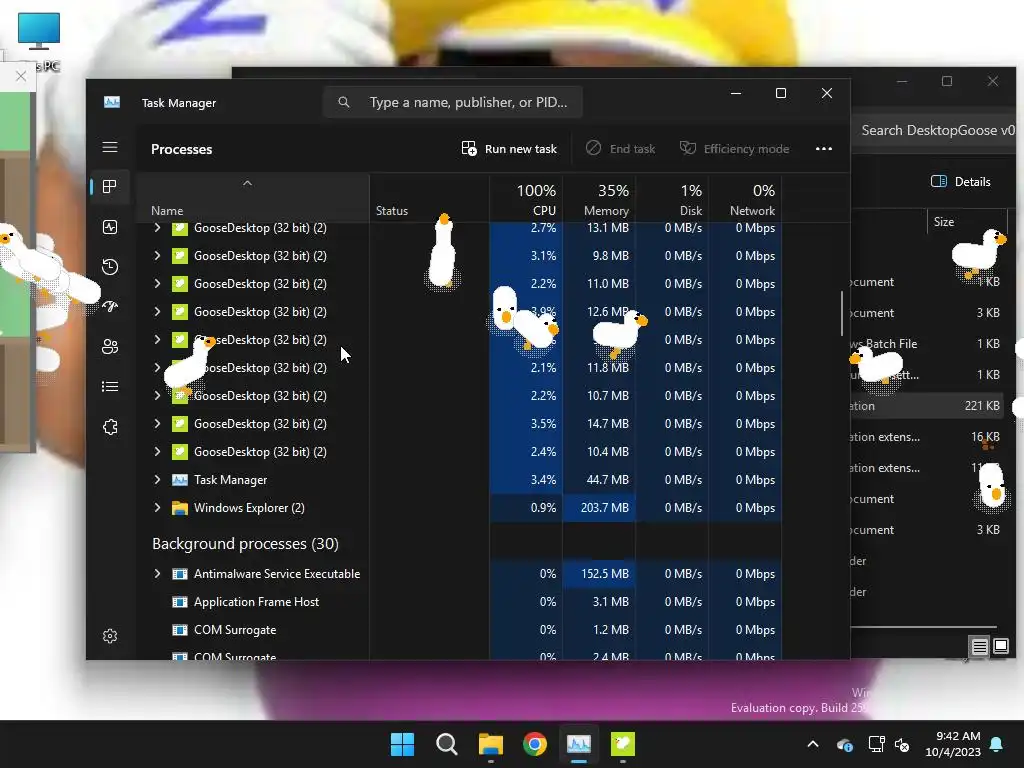
Task: Open the Users sidebar icon
Action: click(110, 346)
